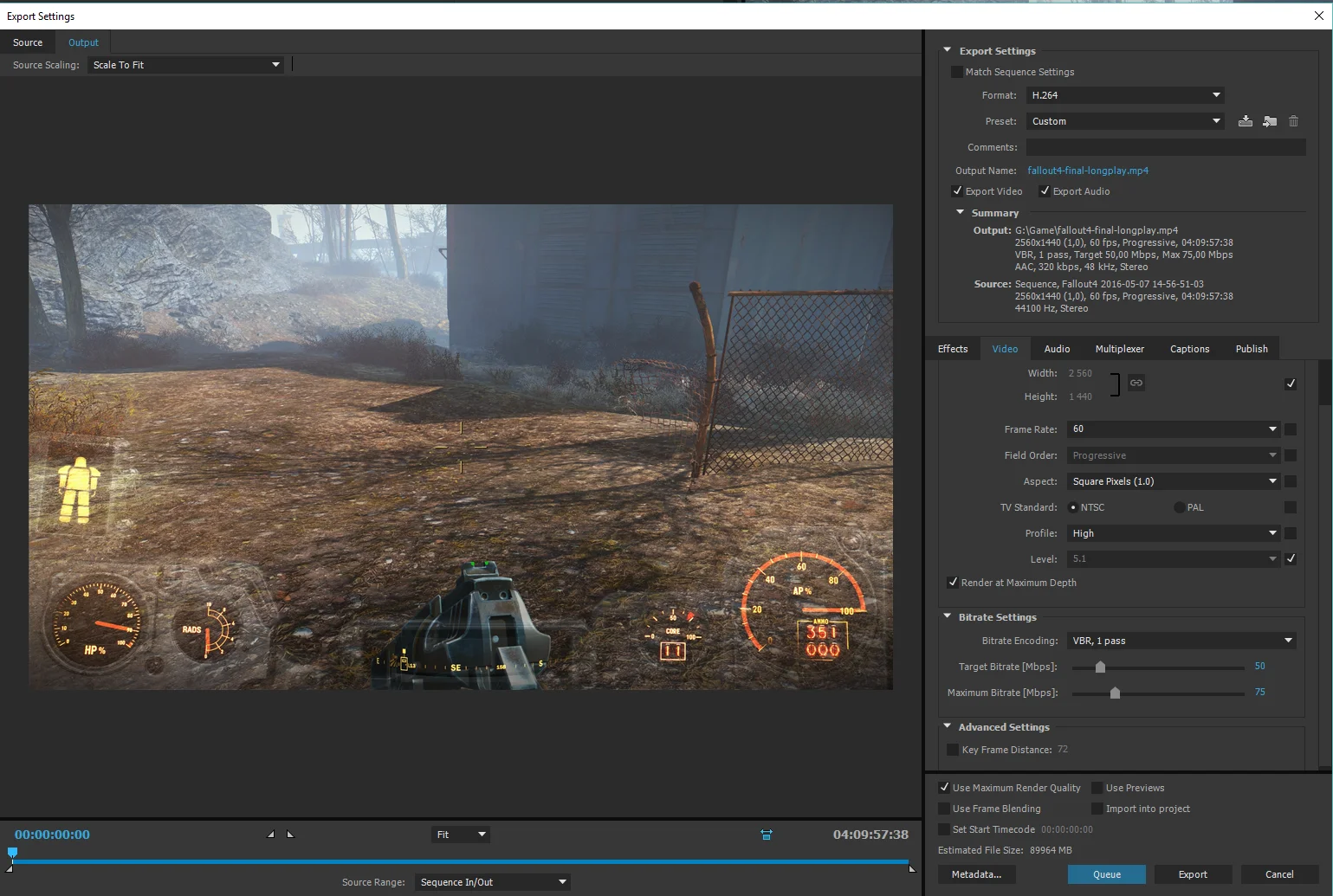Screen dimensions: 1333x896
Task: Collapse the Bitrate Settings section
Action: [x=947, y=616]
